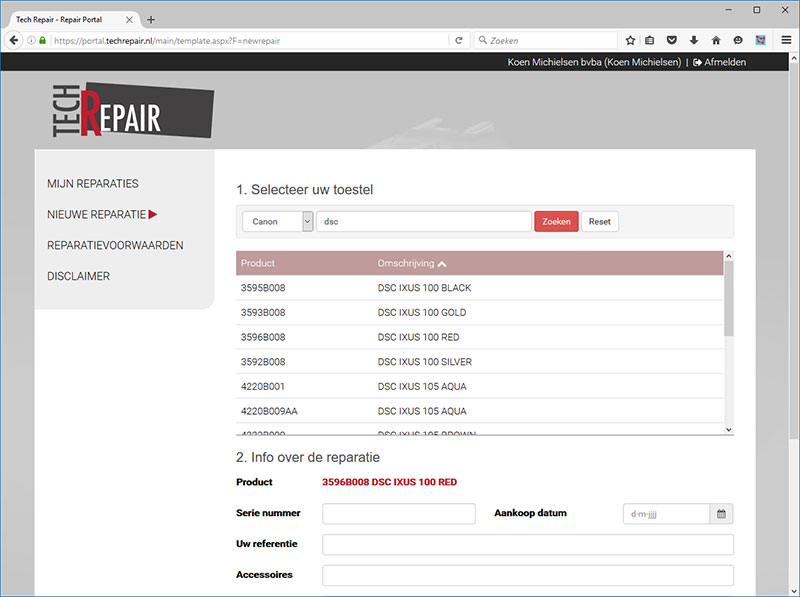Click the page scrollbar thumb on the right
This screenshot has width=800, height=597.
793,251
